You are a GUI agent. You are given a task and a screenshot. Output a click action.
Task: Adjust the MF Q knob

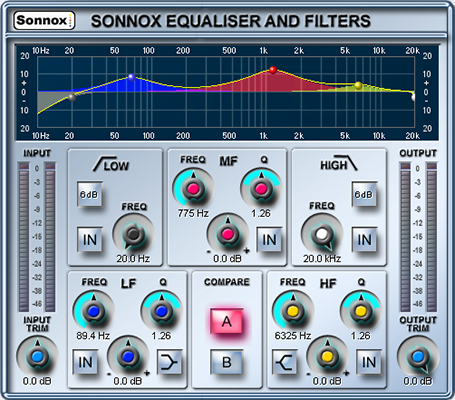pyautogui.click(x=261, y=189)
